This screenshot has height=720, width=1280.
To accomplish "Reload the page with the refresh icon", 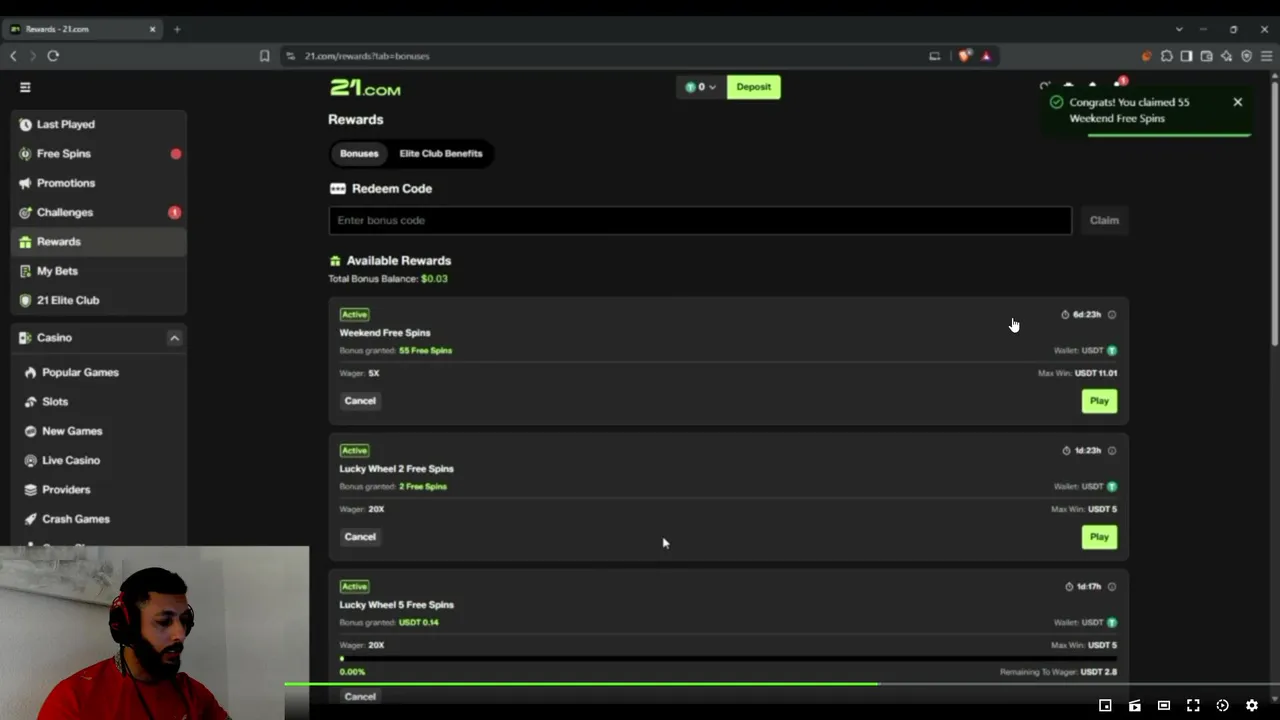I will (x=53, y=56).
